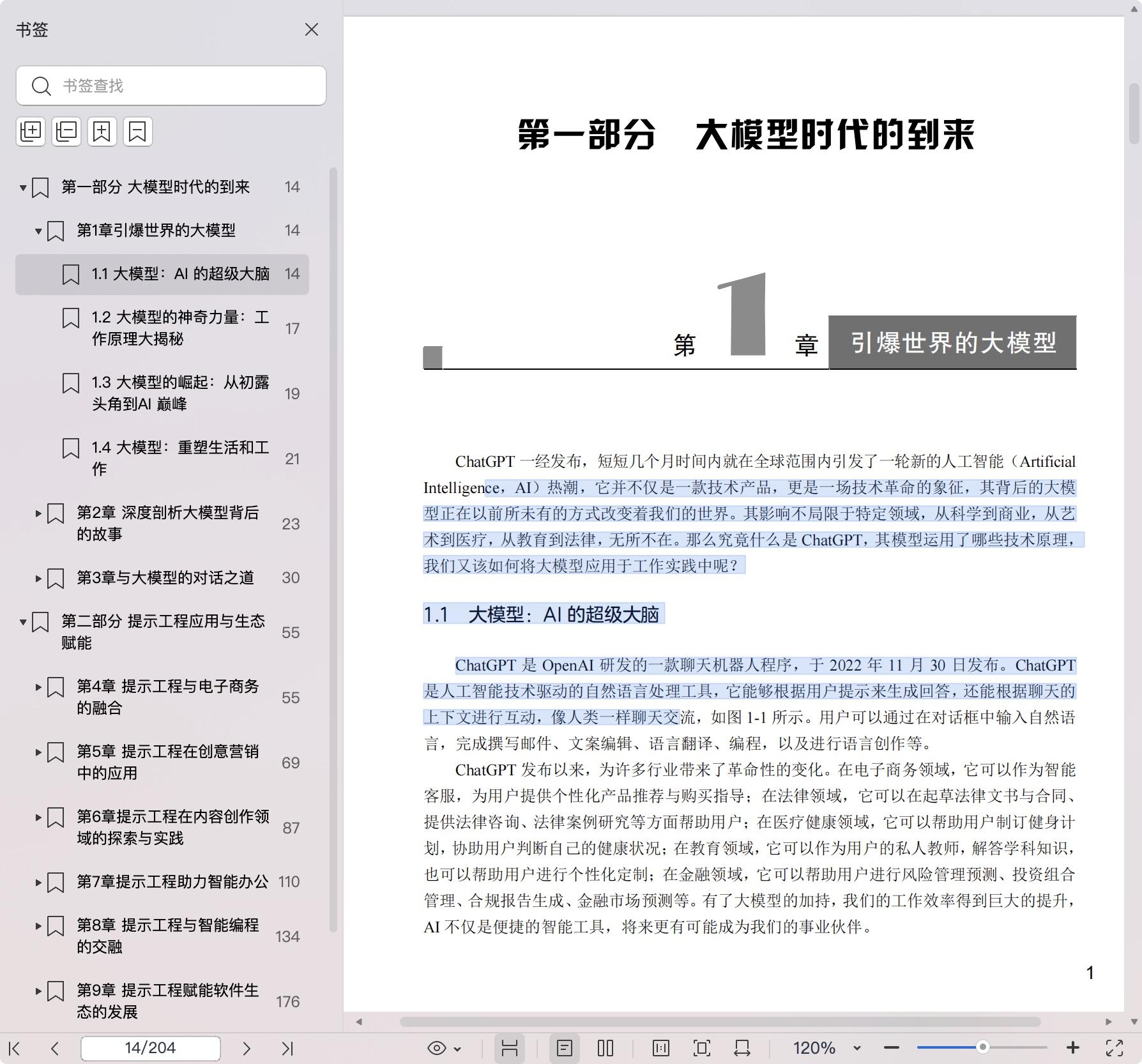Enter full screen mode
This screenshot has width=1142, height=1064.
coord(1115,1048)
